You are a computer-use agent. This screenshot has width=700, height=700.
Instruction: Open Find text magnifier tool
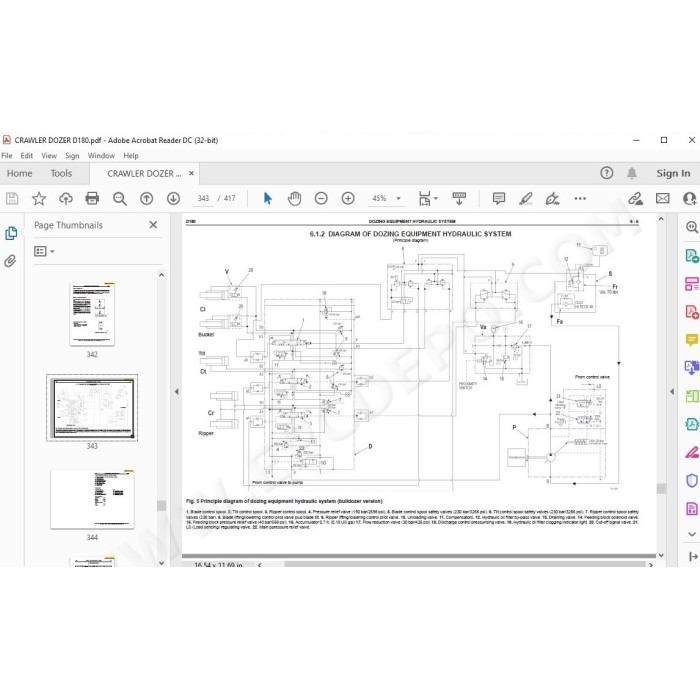point(120,199)
